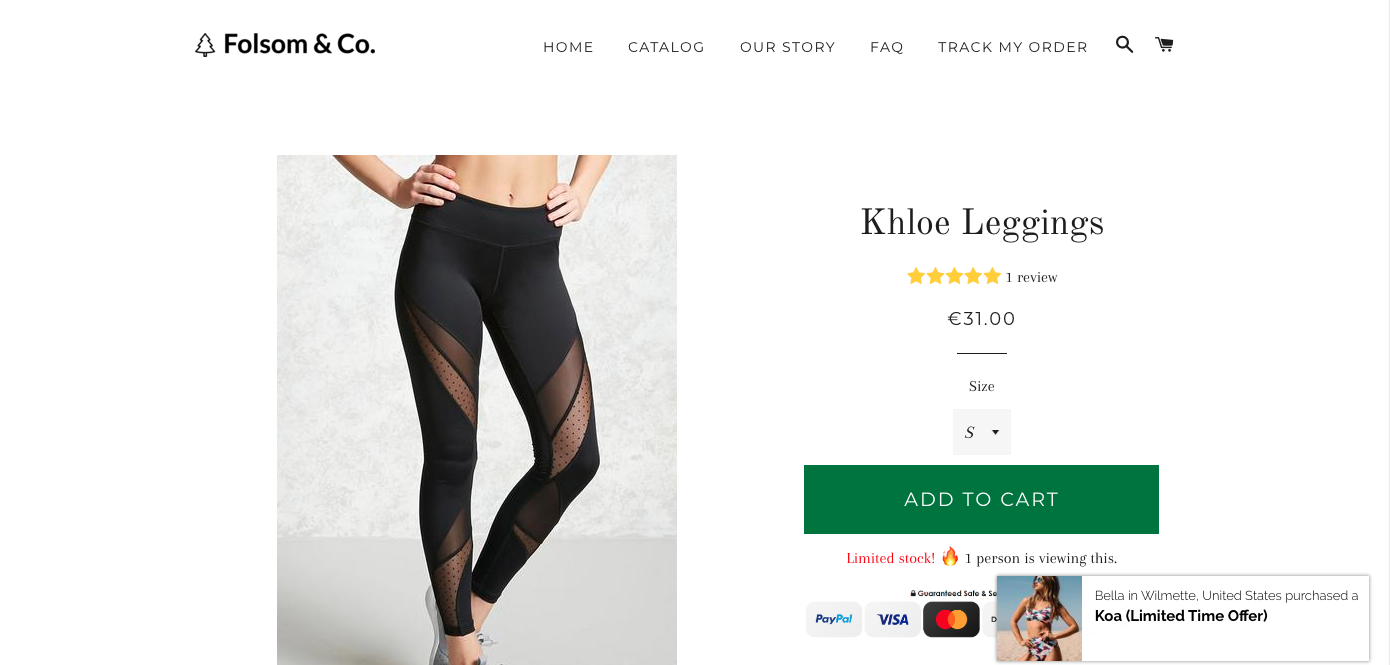1390x665 pixels.
Task: Go to the Home menu item
Action: tap(568, 47)
